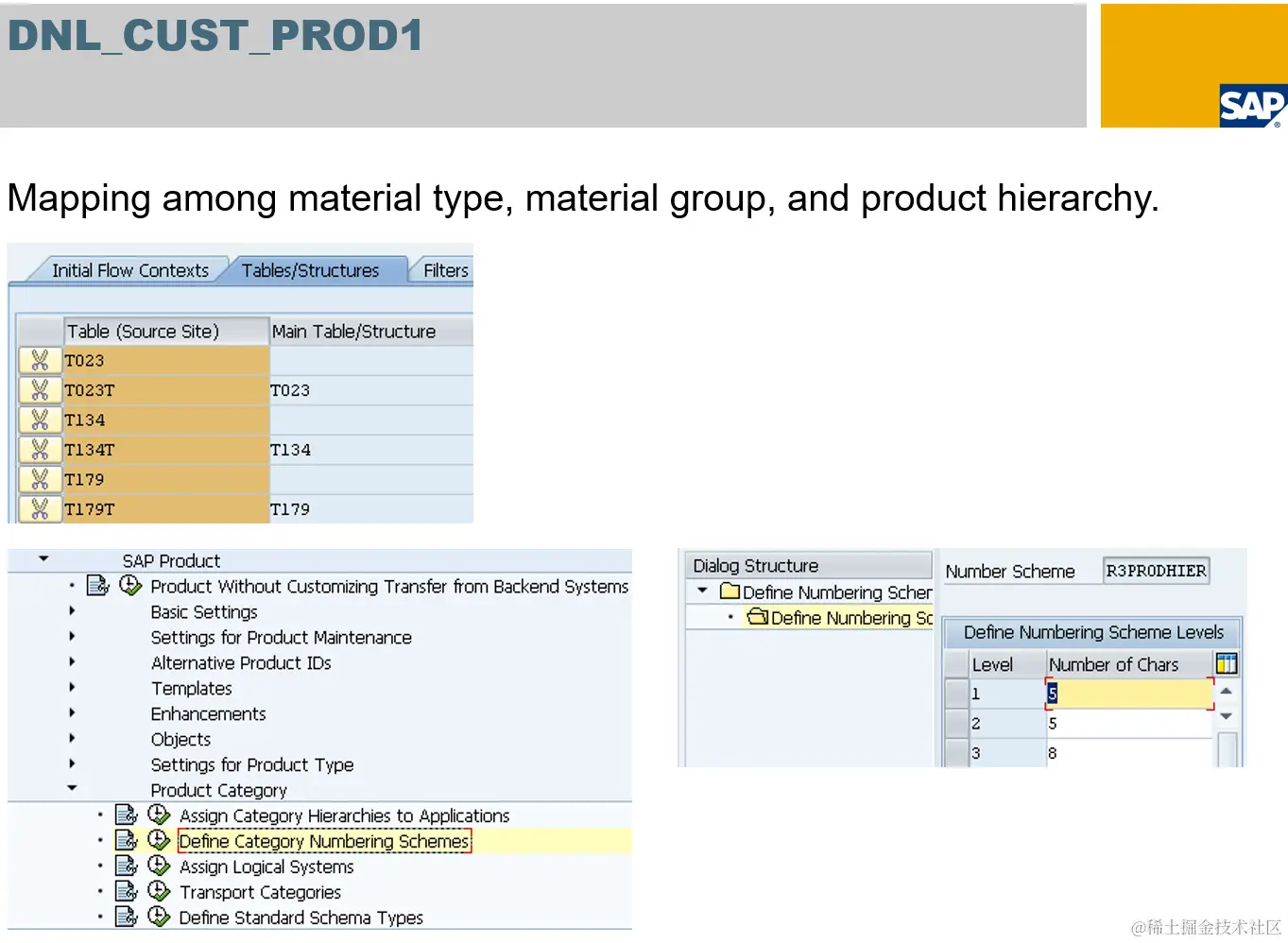This screenshot has height=943, width=1288.
Task: Click the Level column header
Action: click(1007, 664)
